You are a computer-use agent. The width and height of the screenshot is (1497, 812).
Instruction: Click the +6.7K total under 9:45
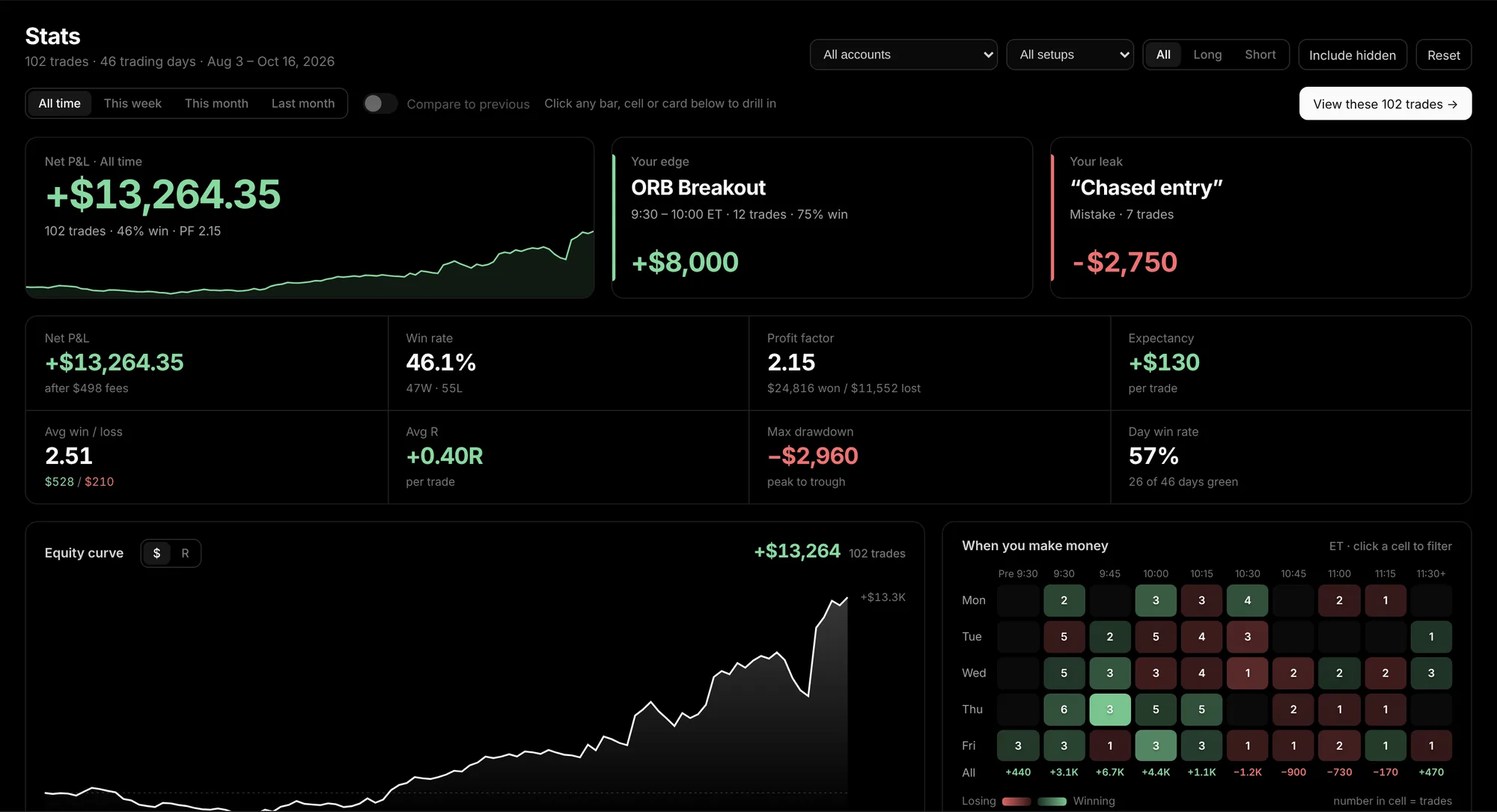(1110, 772)
